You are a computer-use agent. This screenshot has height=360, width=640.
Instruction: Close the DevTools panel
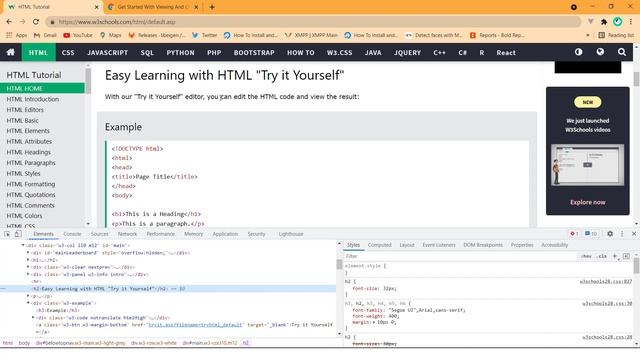(x=634, y=234)
